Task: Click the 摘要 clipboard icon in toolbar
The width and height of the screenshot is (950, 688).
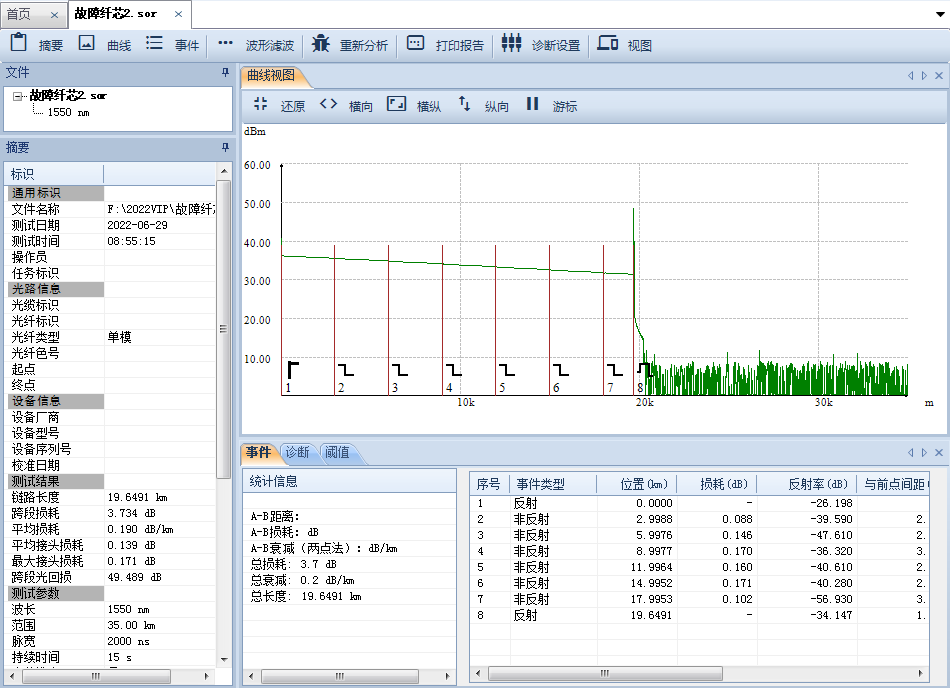Action: pos(18,43)
